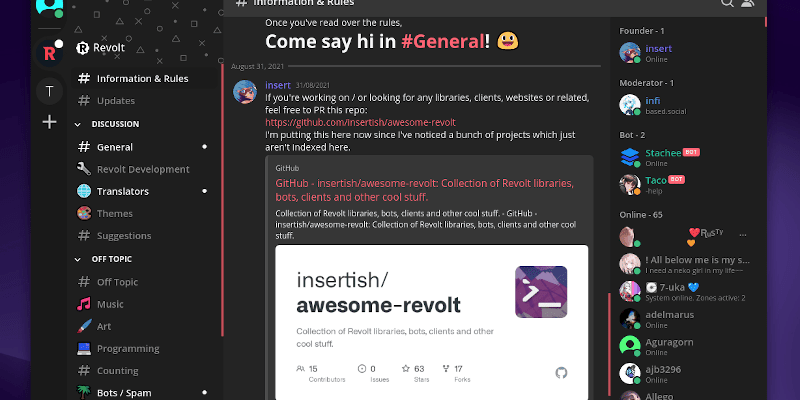Click the insert username in the message
The image size is (800, 400).
click(278, 85)
